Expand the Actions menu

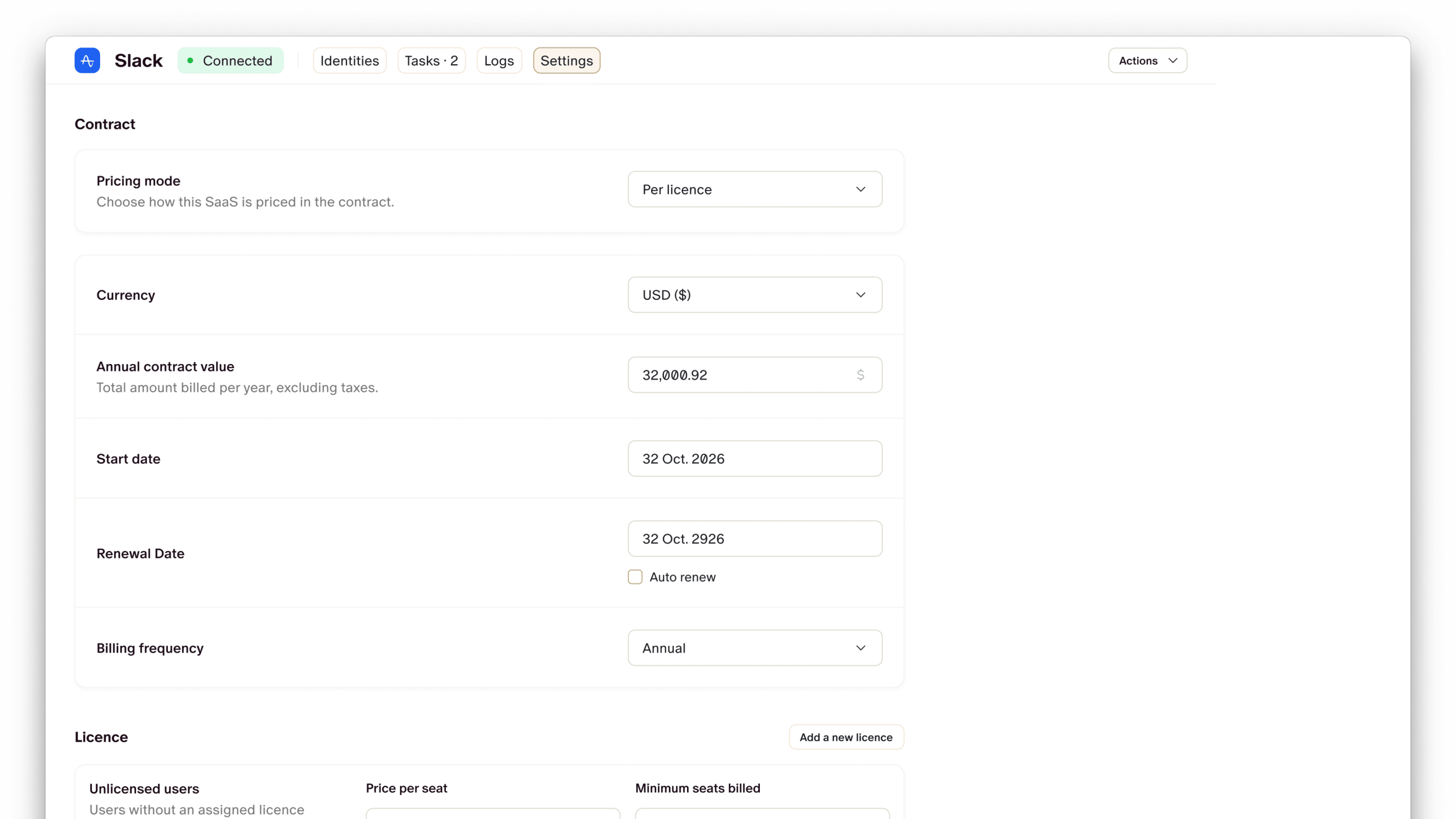(1148, 61)
